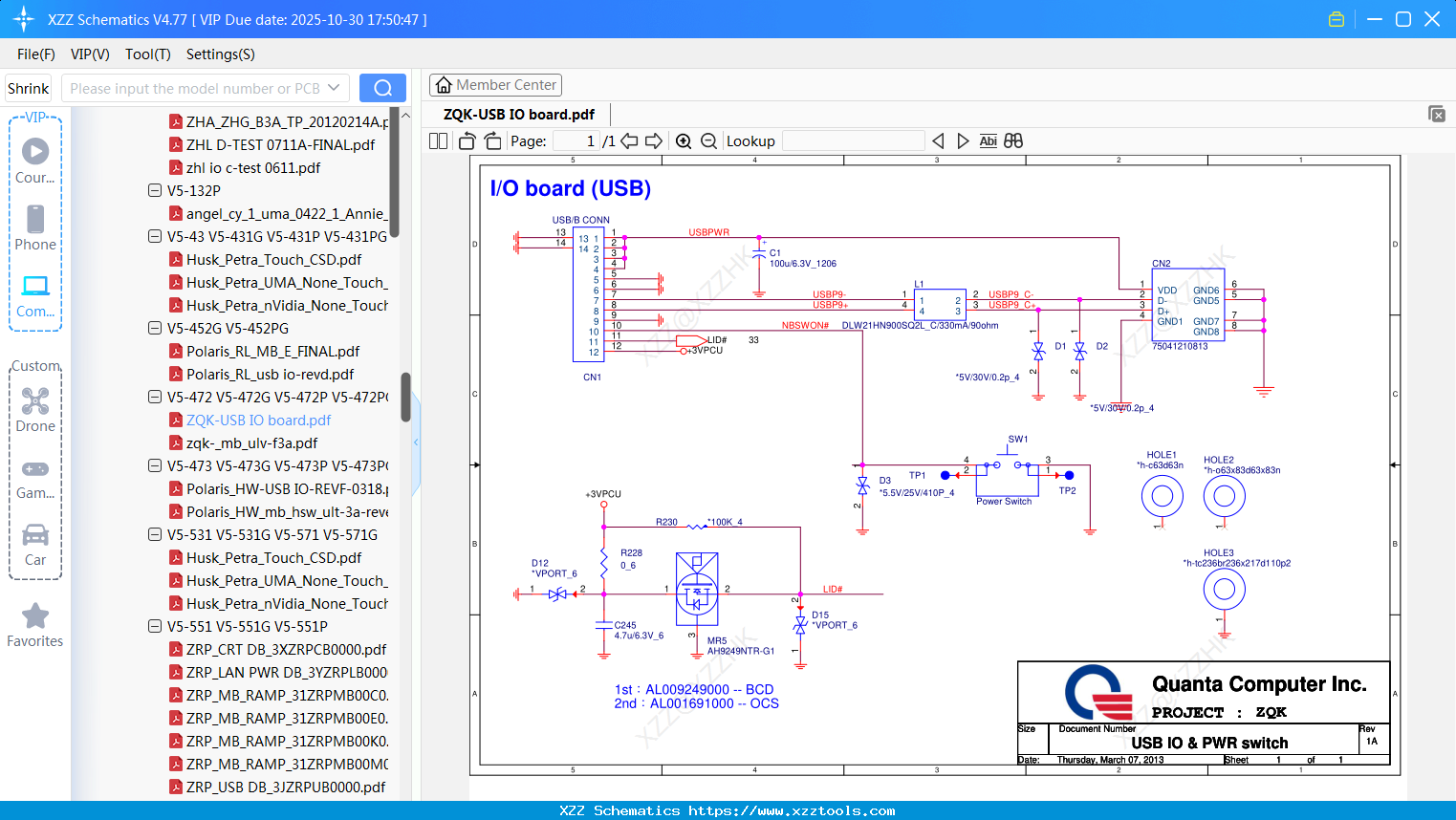Viewport: 1456px width, 820px height.
Task: Collapse the V5-472 V5-472G tree node
Action: pyautogui.click(x=155, y=397)
